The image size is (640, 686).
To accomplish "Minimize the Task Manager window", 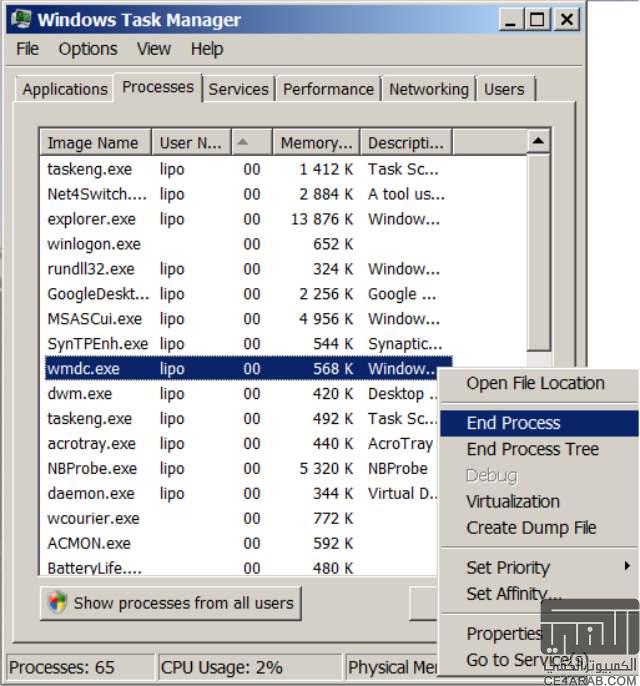I will pyautogui.click(x=510, y=20).
